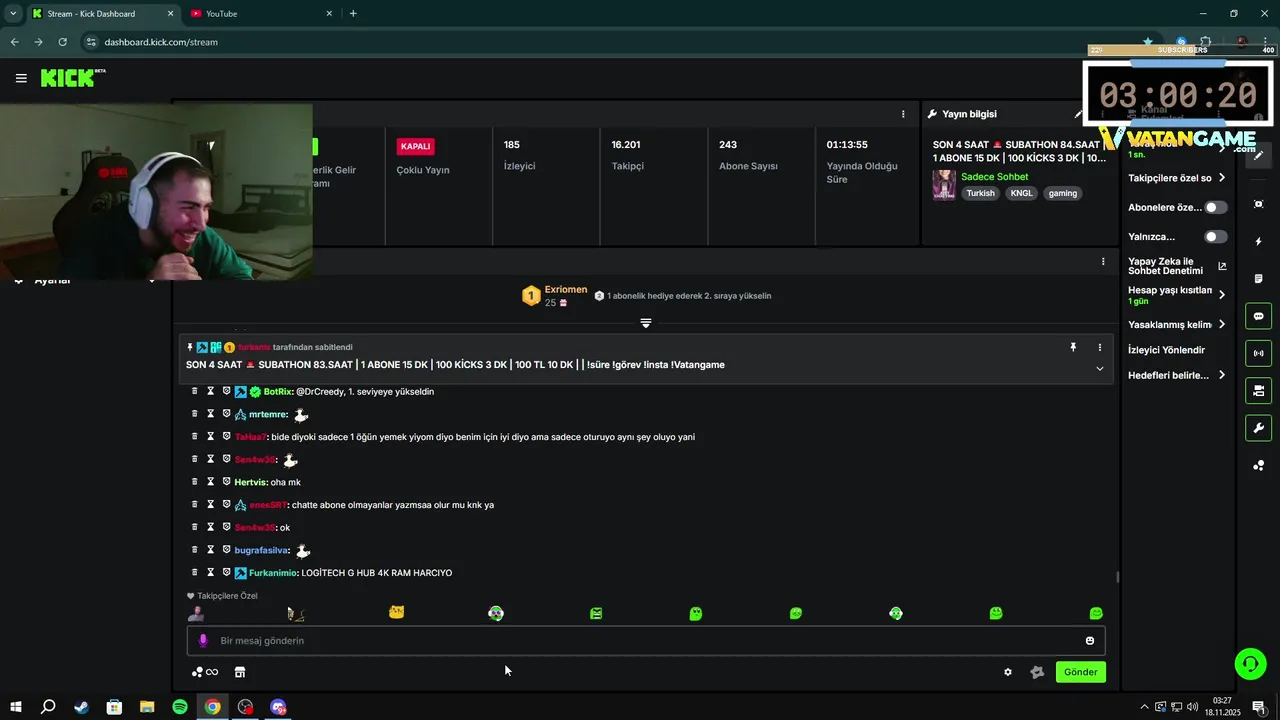
Task: Open the Kicks infinity icon below chat
Action: 205,672
